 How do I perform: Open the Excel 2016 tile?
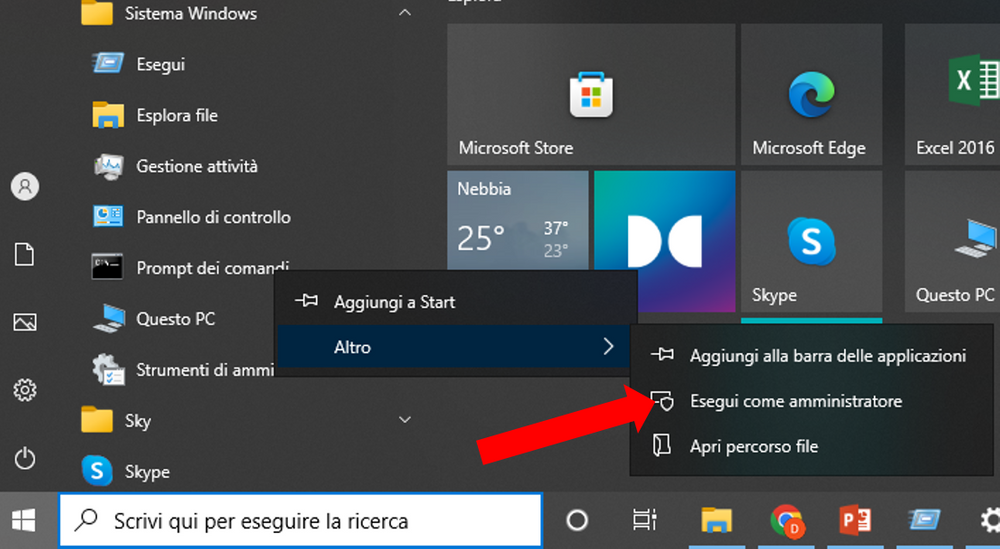[x=955, y=94]
